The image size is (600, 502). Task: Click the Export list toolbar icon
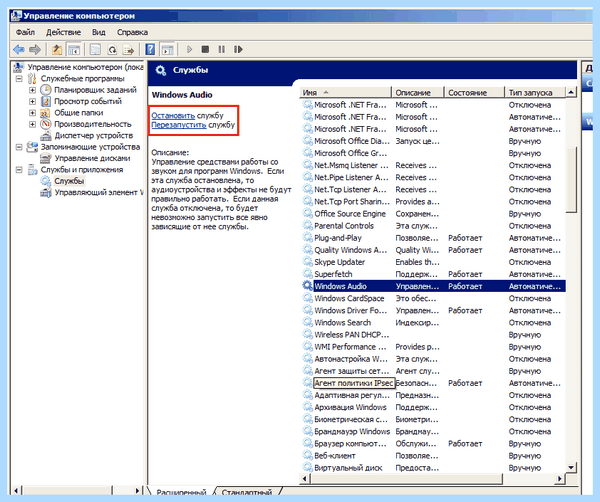click(x=129, y=49)
